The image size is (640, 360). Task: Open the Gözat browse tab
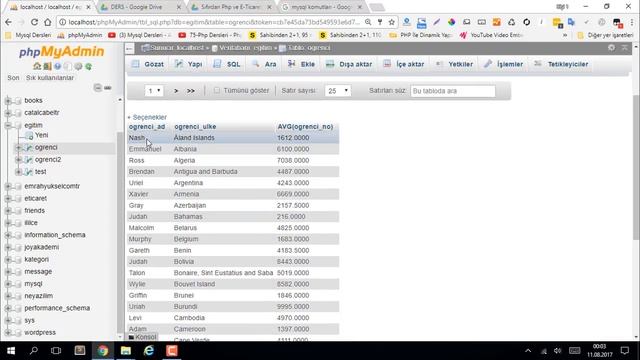click(x=148, y=64)
